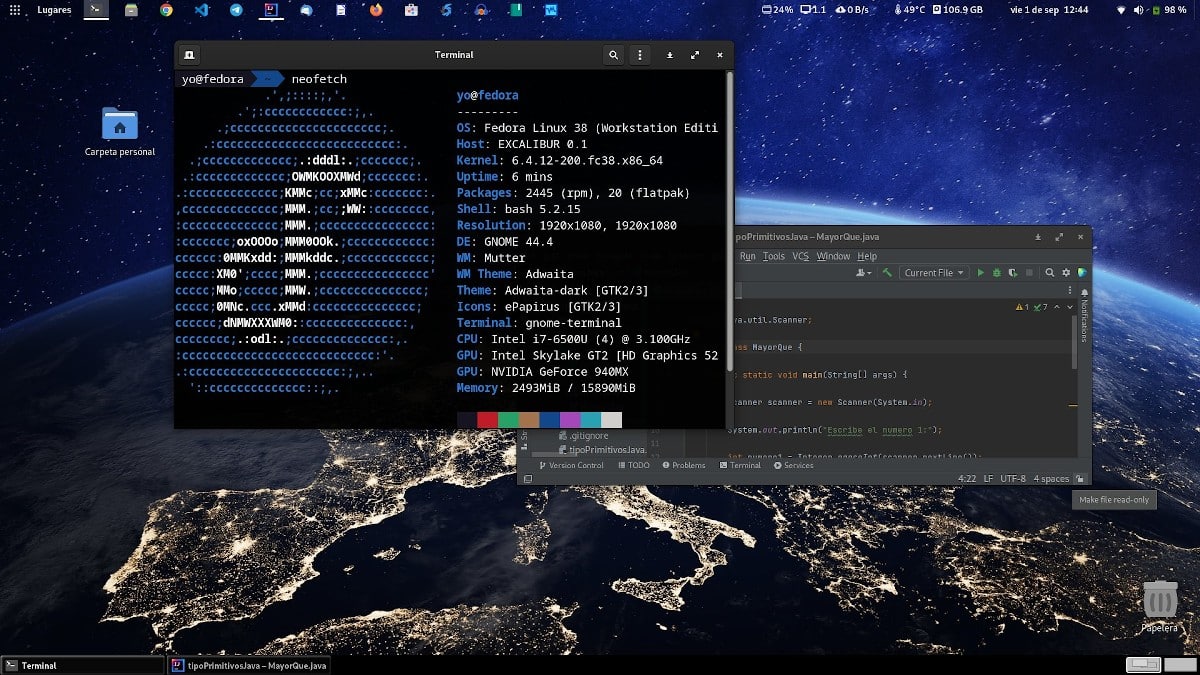Image resolution: width=1200 pixels, height=675 pixels.
Task: Click the workspace switcher at bottom right
Action: pos(1160,665)
